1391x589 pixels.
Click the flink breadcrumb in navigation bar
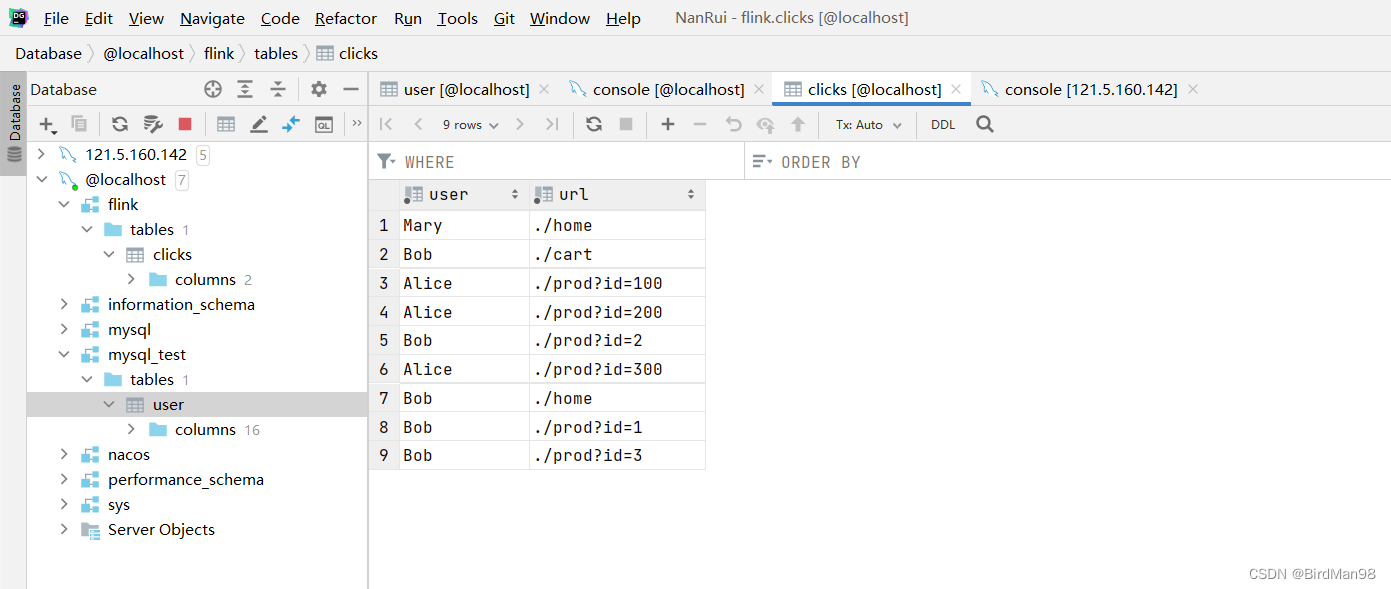[x=219, y=53]
